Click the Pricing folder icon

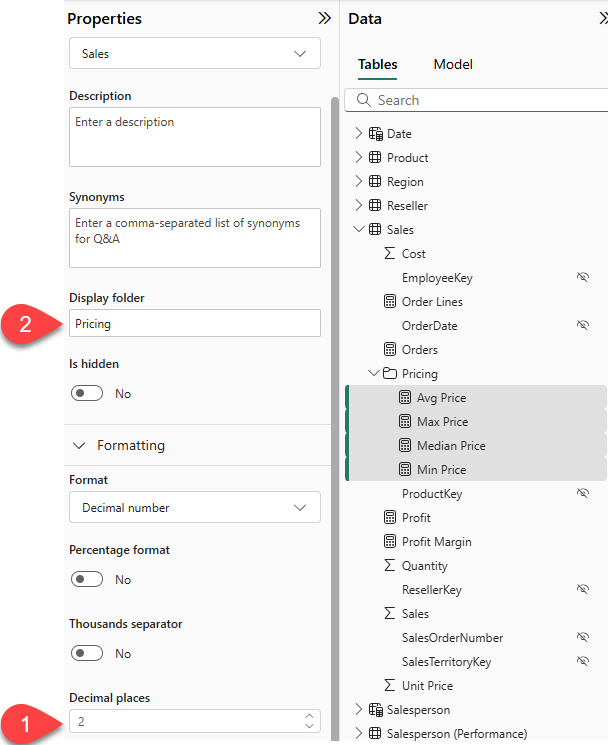tap(390, 374)
